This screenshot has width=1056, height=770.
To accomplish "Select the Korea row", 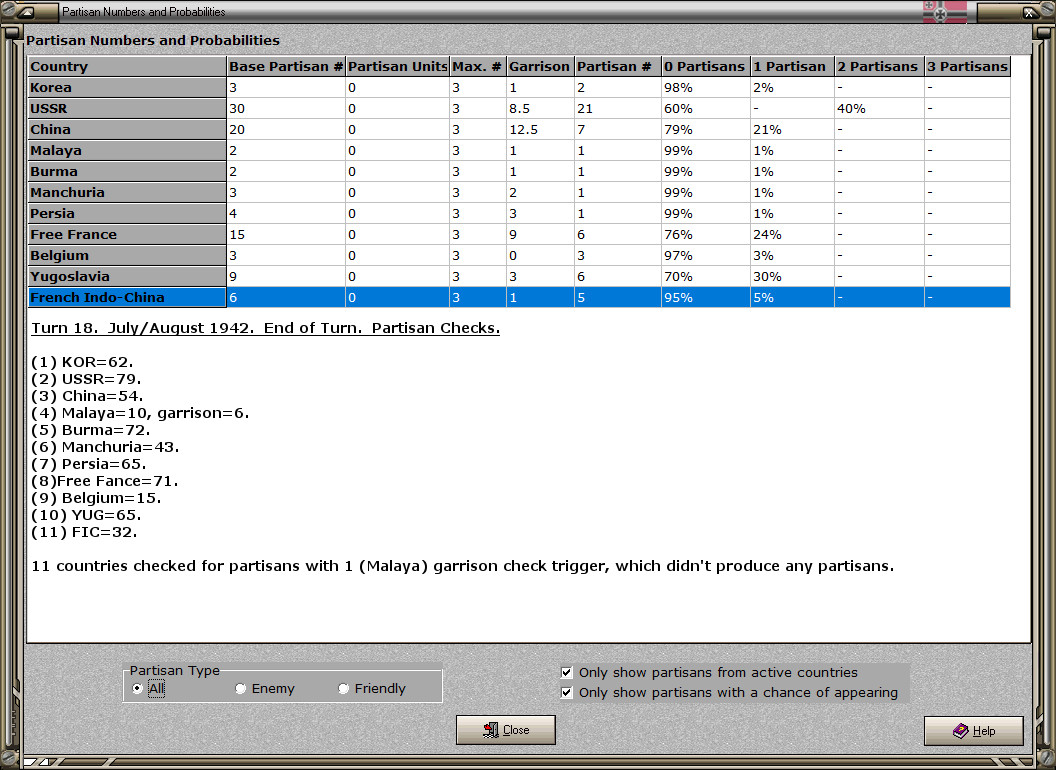I will pos(519,88).
